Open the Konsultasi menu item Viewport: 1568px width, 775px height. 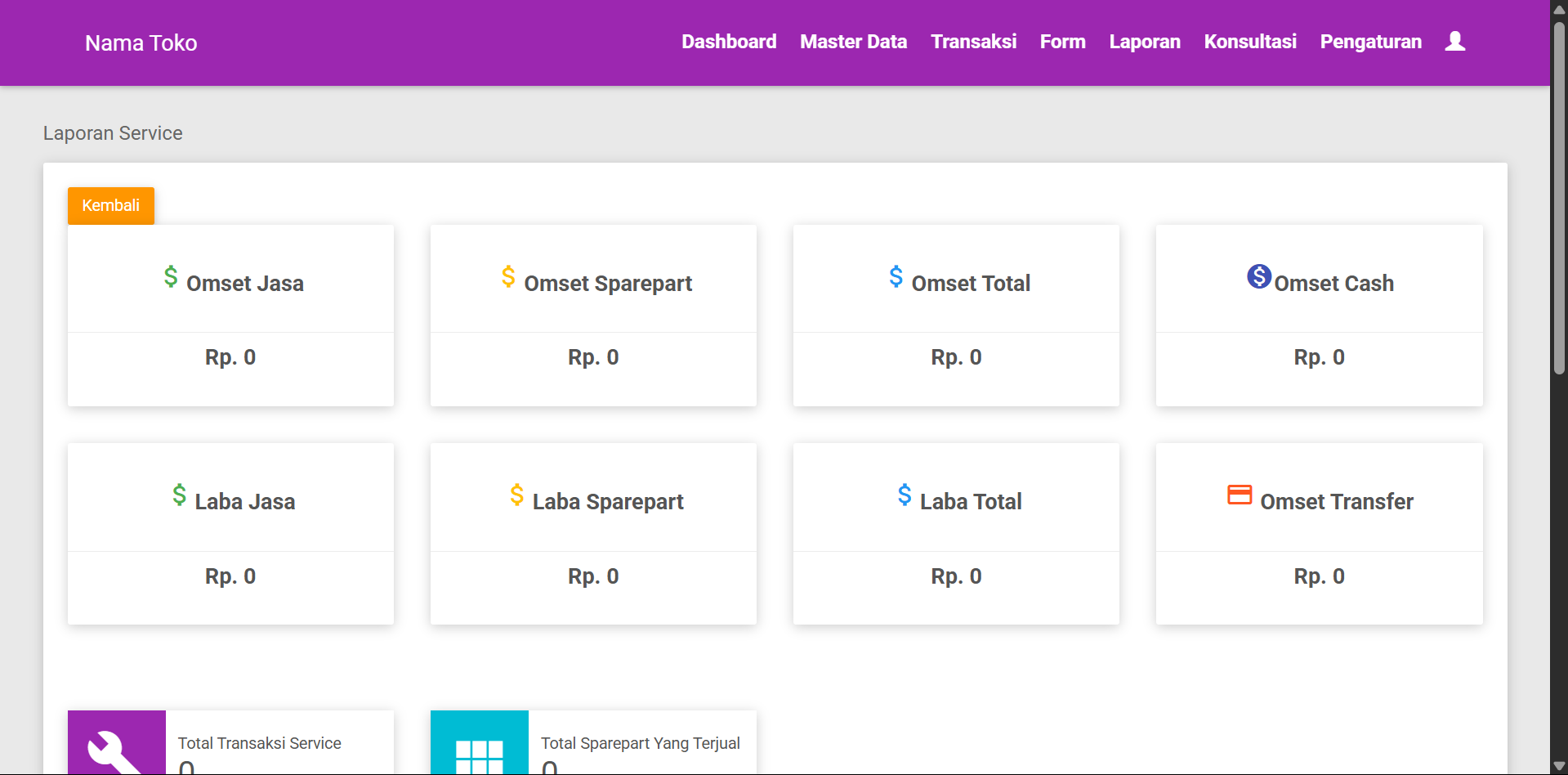(1249, 42)
